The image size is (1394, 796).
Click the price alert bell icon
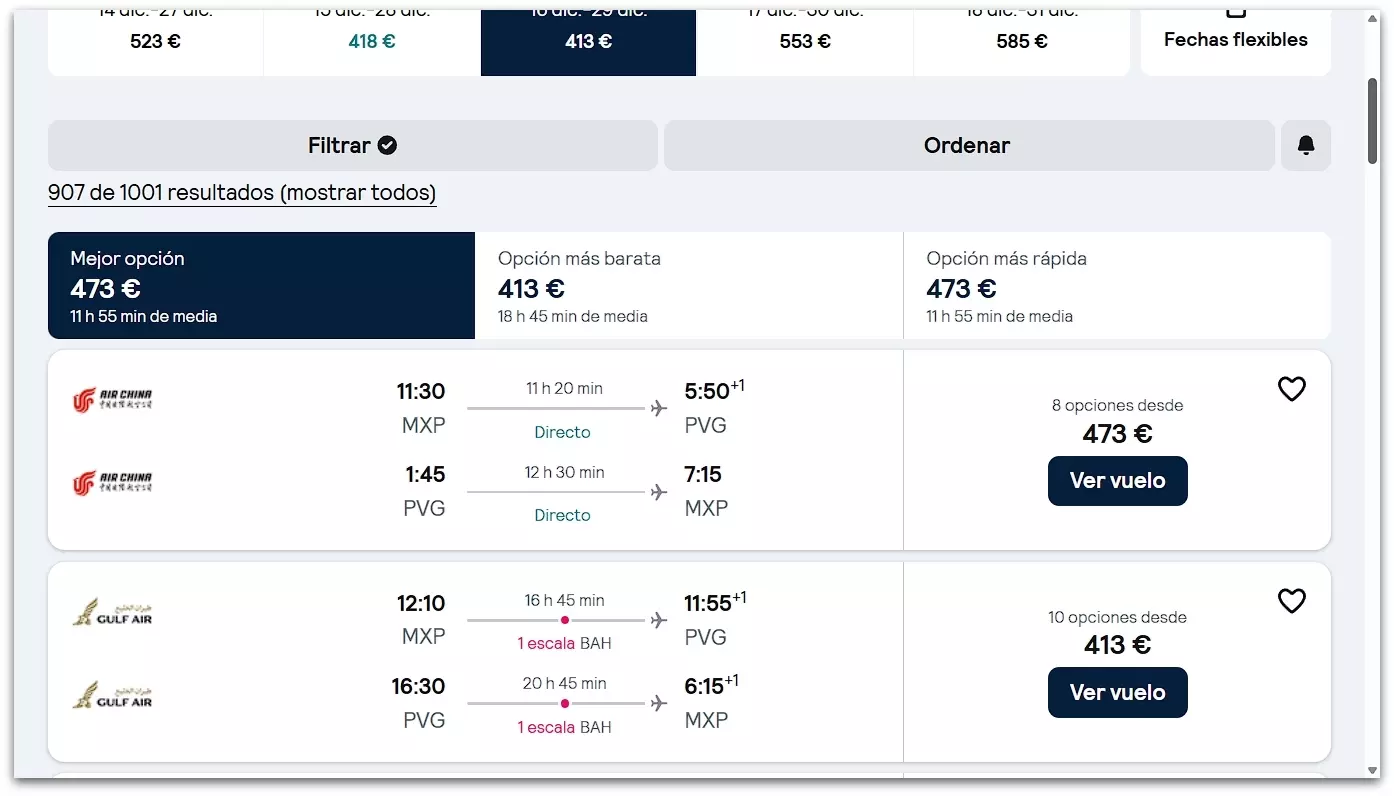pos(1305,146)
